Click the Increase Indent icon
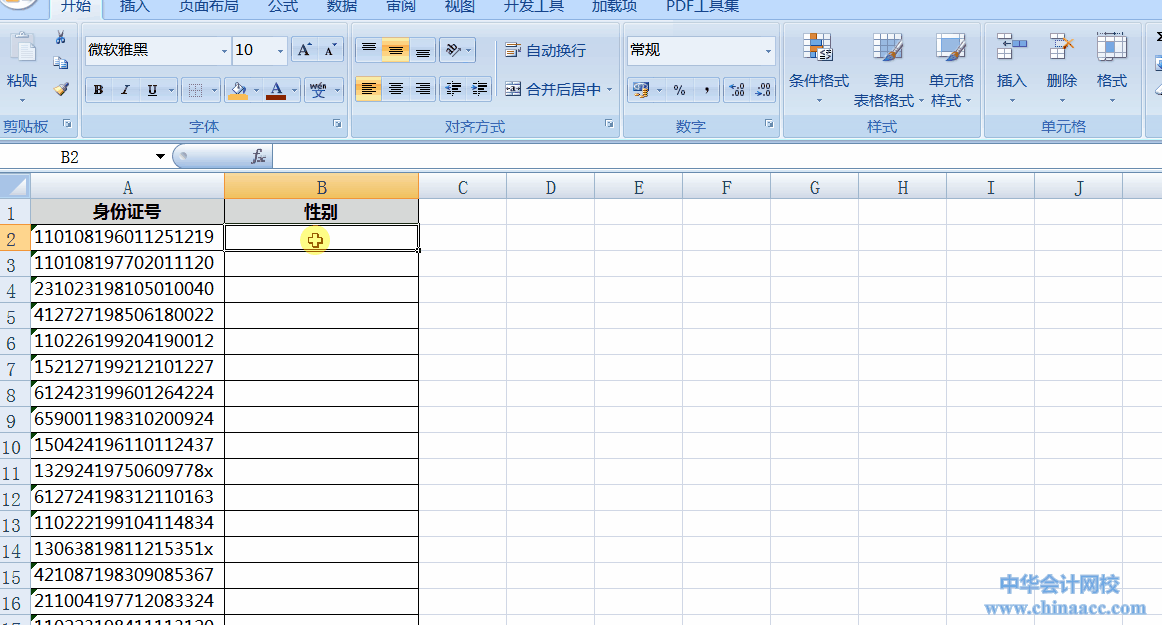Image resolution: width=1162 pixels, height=625 pixels. (480, 89)
